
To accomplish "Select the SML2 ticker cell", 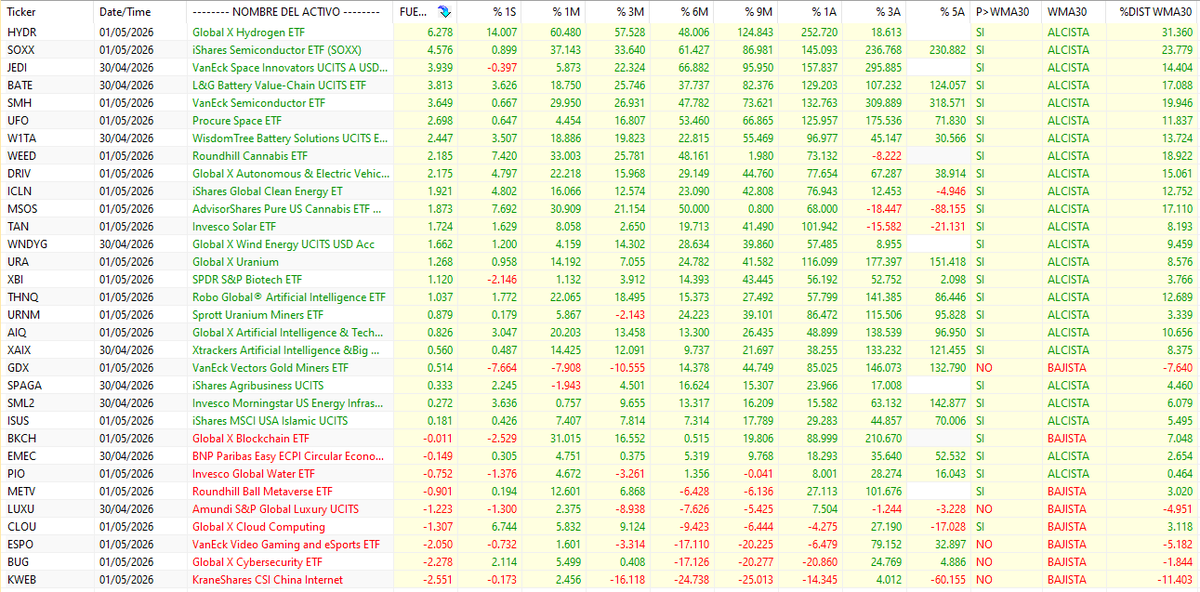I will [x=21, y=403].
